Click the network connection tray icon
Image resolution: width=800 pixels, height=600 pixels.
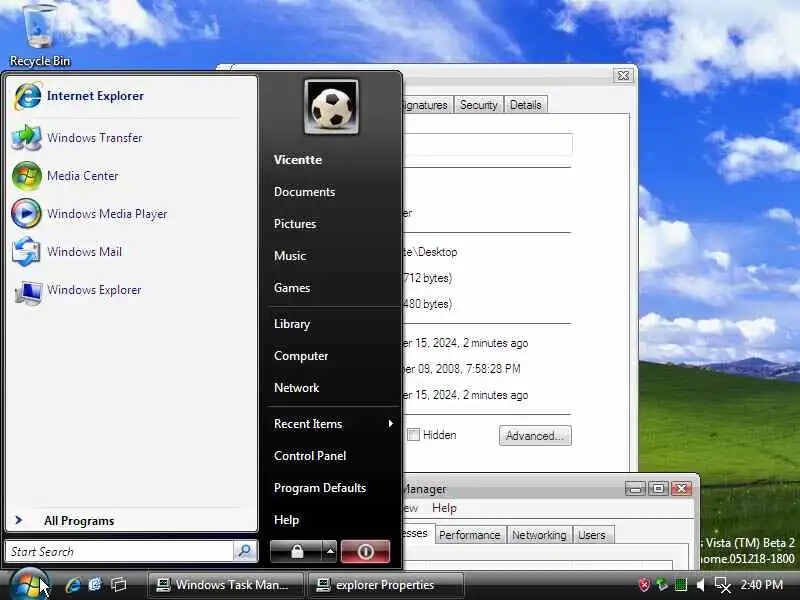tap(722, 585)
